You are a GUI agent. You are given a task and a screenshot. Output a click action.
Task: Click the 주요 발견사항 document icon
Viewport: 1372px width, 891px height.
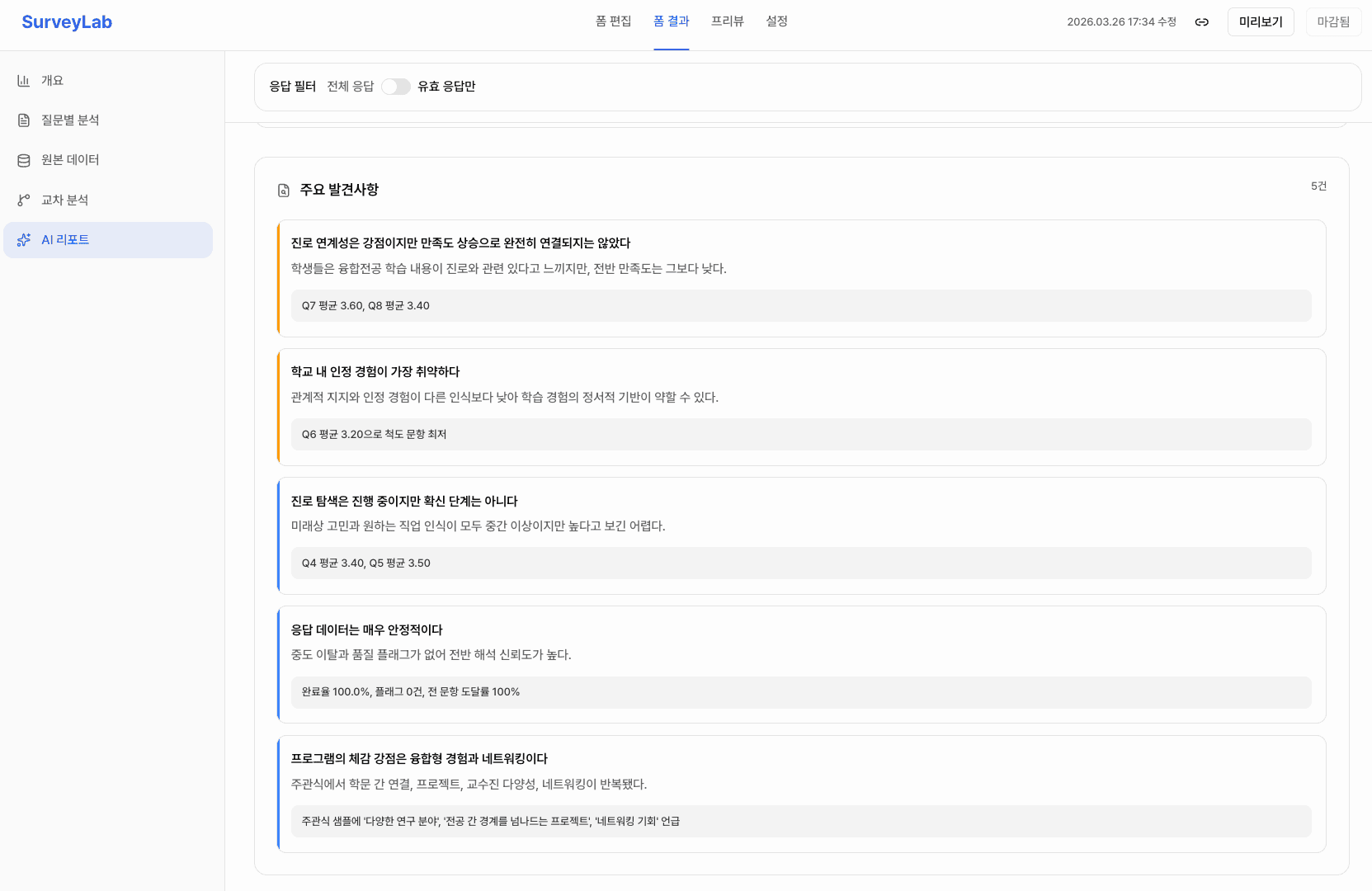pyautogui.click(x=284, y=189)
